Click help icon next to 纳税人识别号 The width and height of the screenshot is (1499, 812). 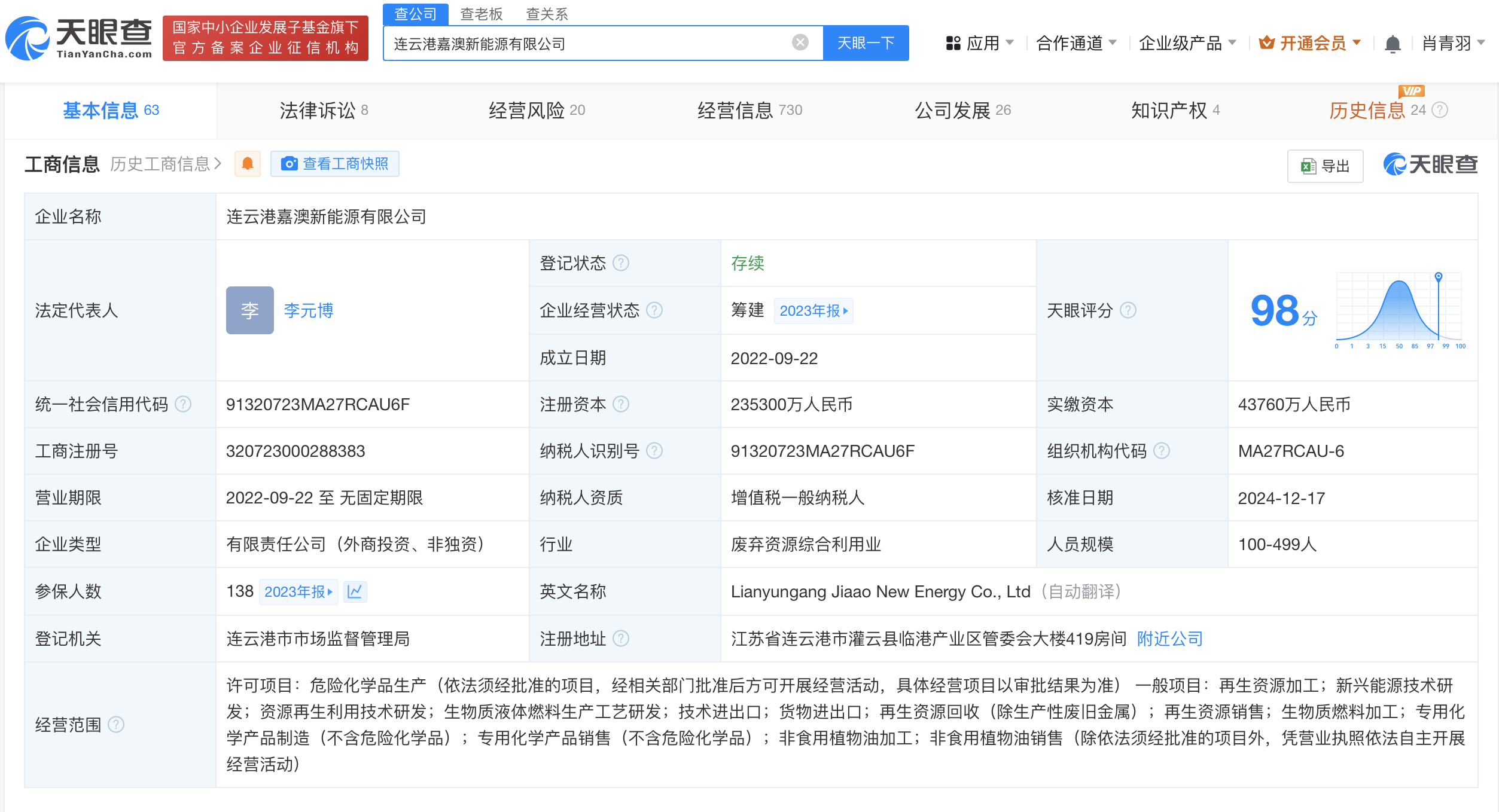[x=654, y=451]
